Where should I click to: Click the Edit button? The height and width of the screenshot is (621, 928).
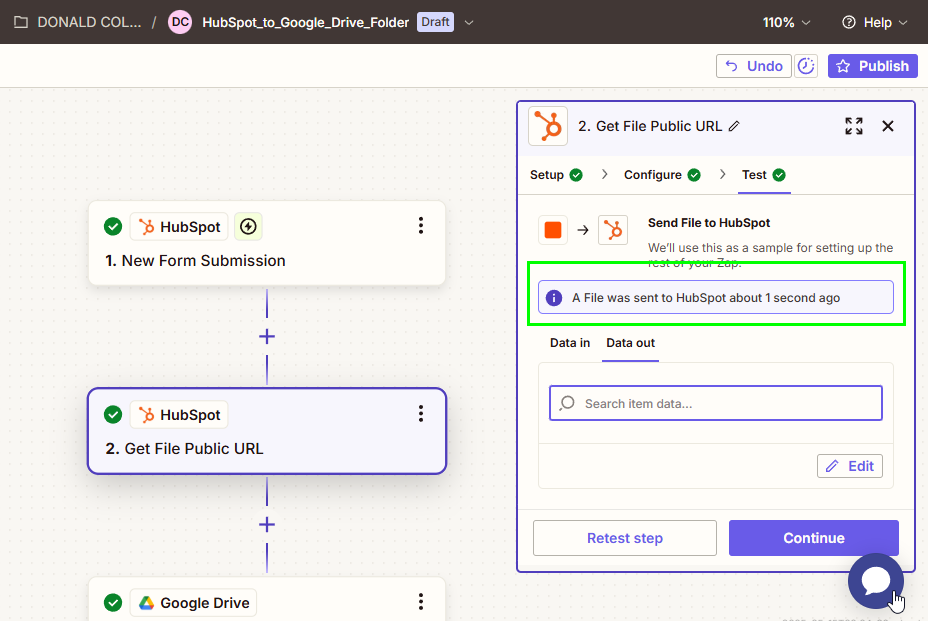[850, 466]
